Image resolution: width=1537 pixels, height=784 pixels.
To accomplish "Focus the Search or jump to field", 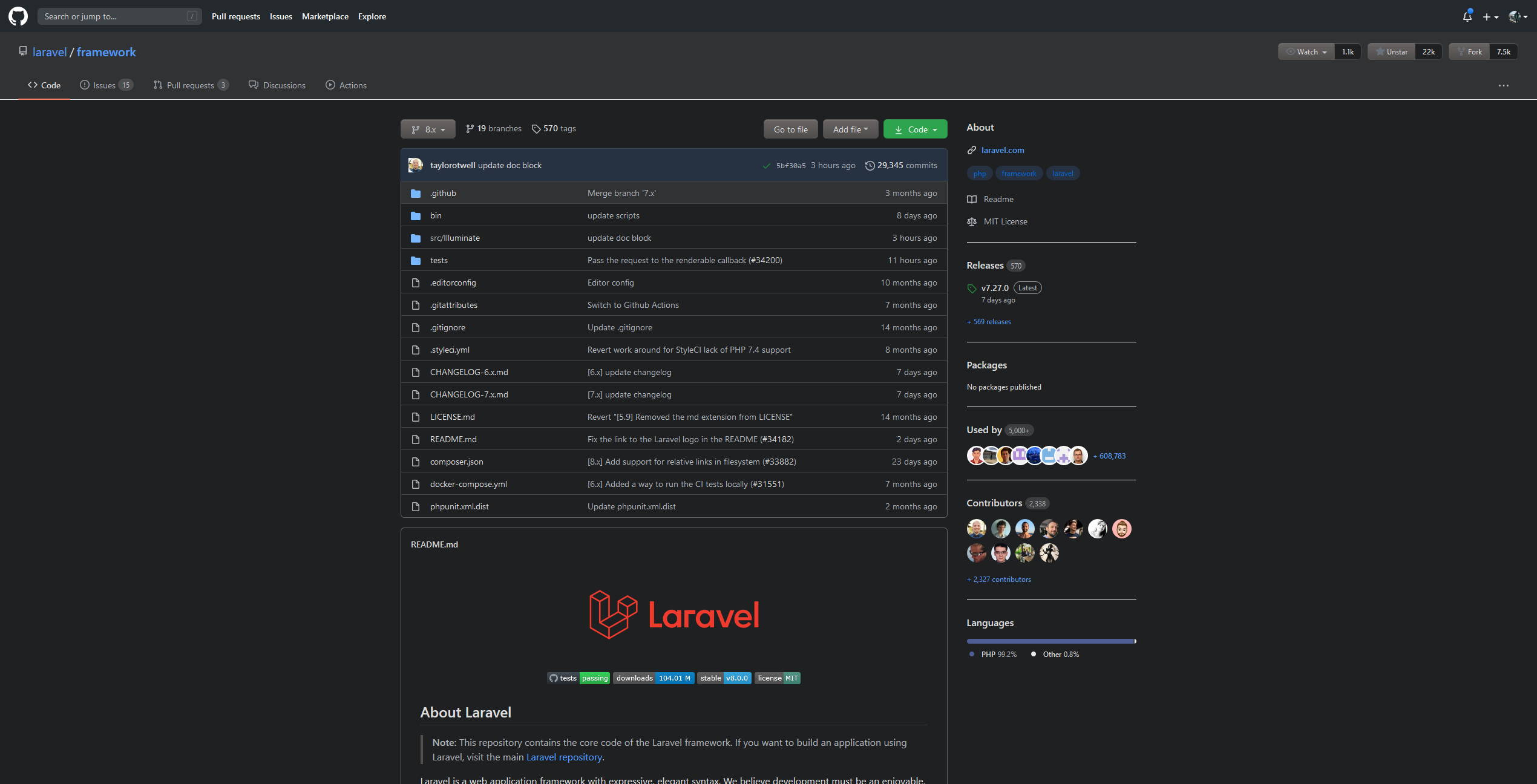I will 115,16.
